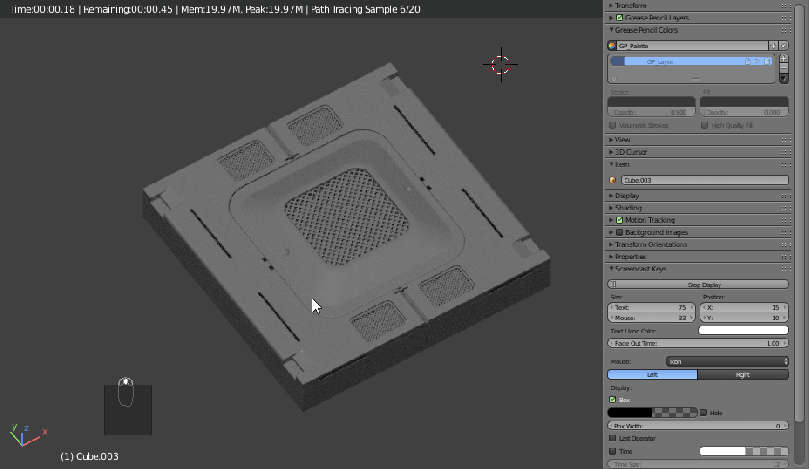Select the Right mouse position tab

point(742,375)
